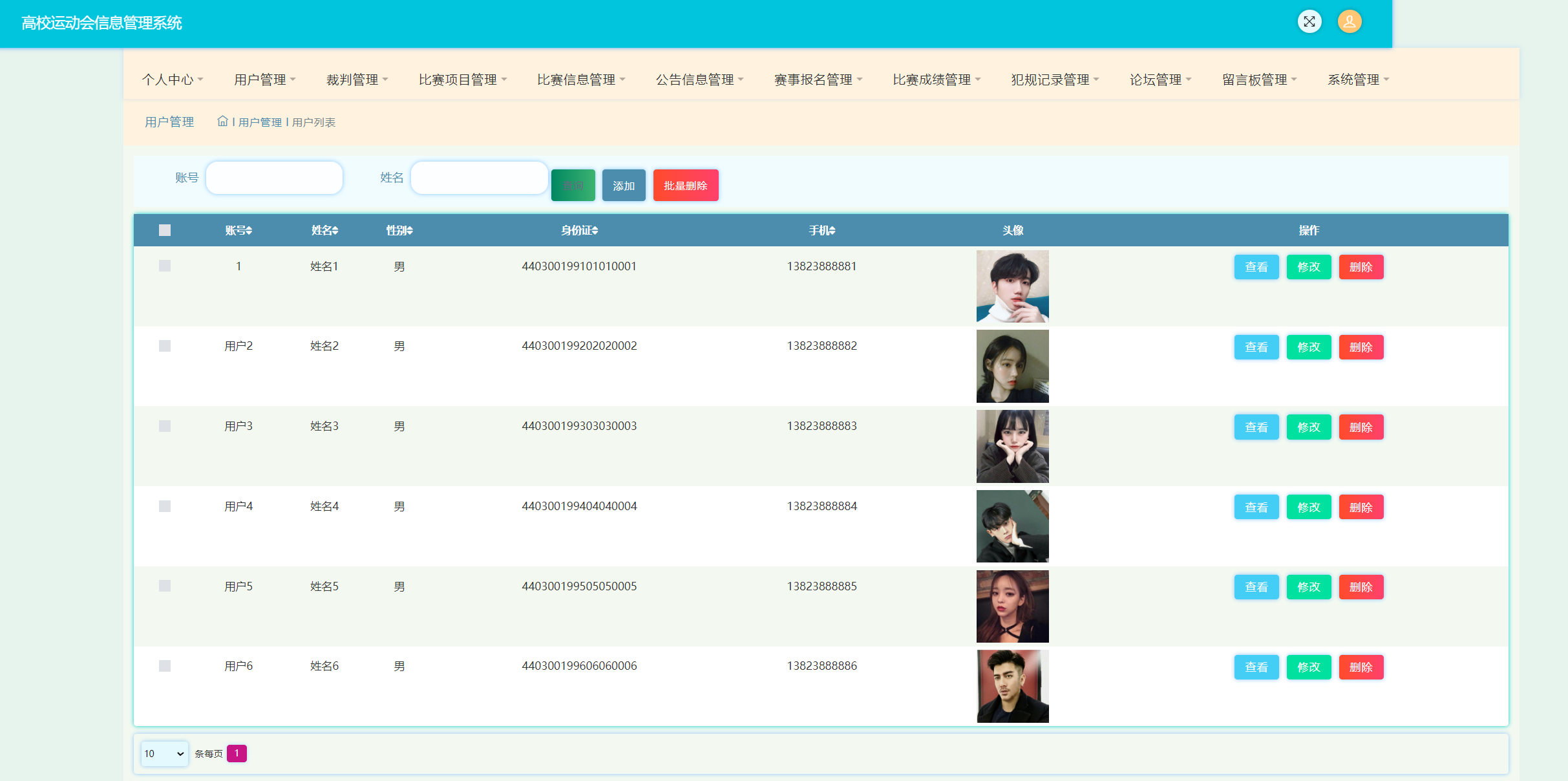Open the user avatar icon menu
Viewport: 1568px width, 781px height.
pyautogui.click(x=1349, y=22)
